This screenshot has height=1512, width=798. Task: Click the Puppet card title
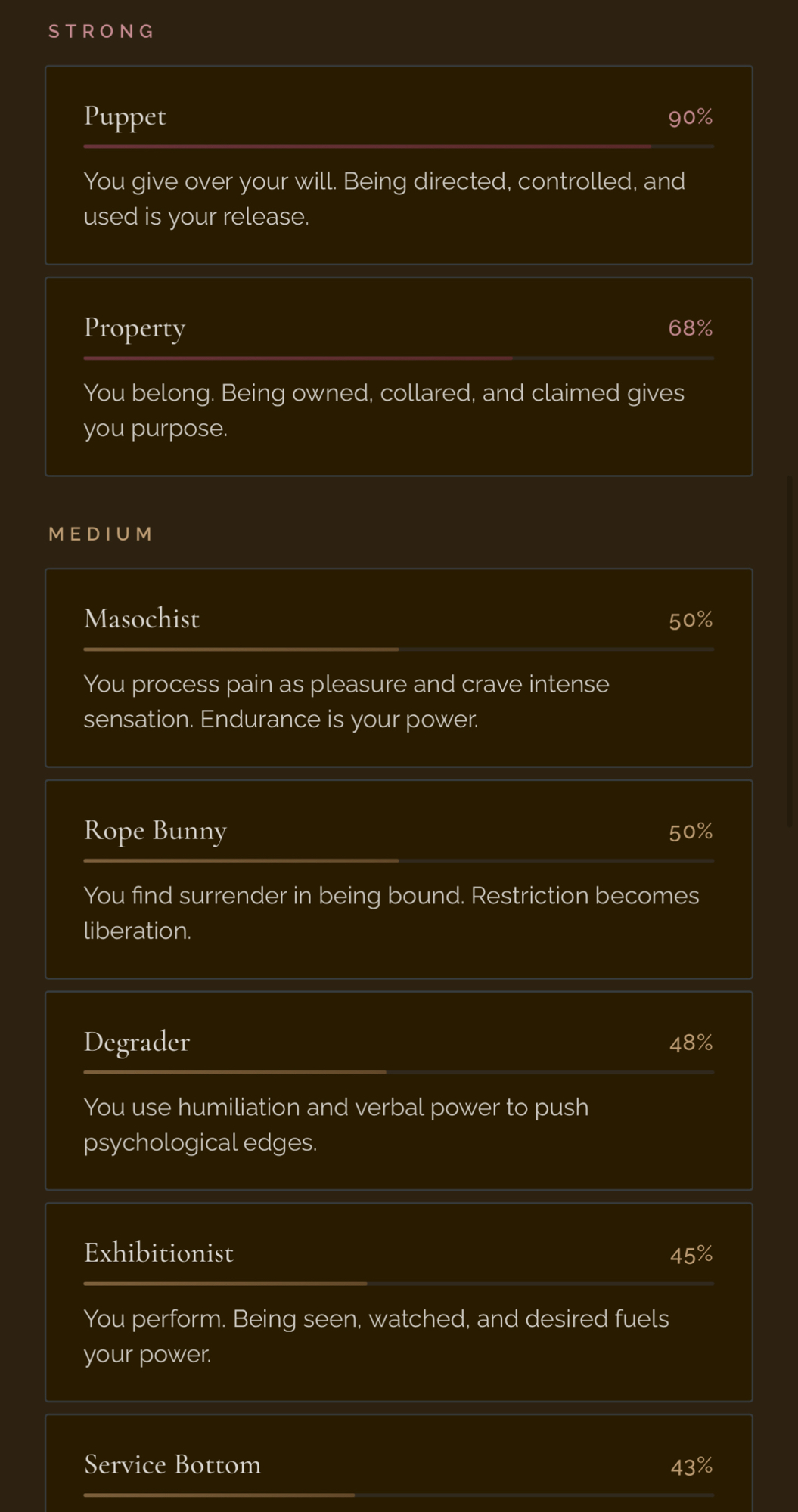[125, 117]
